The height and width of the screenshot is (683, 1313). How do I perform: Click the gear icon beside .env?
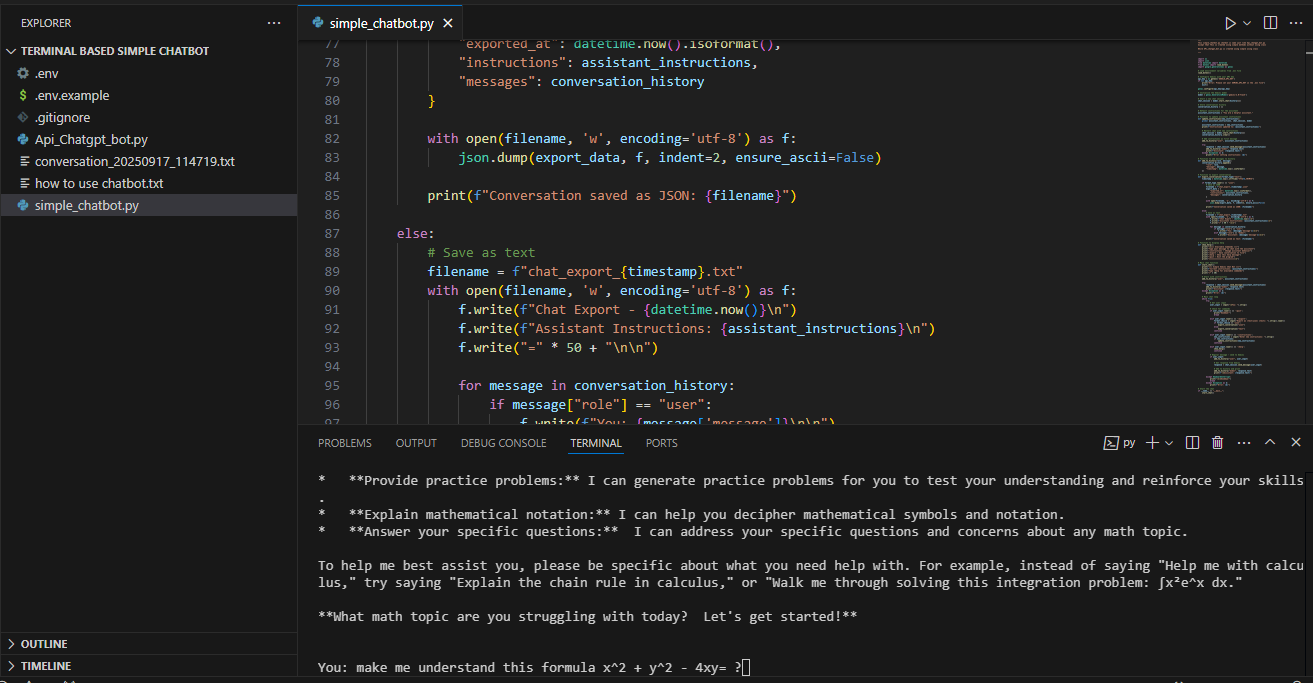coord(24,74)
